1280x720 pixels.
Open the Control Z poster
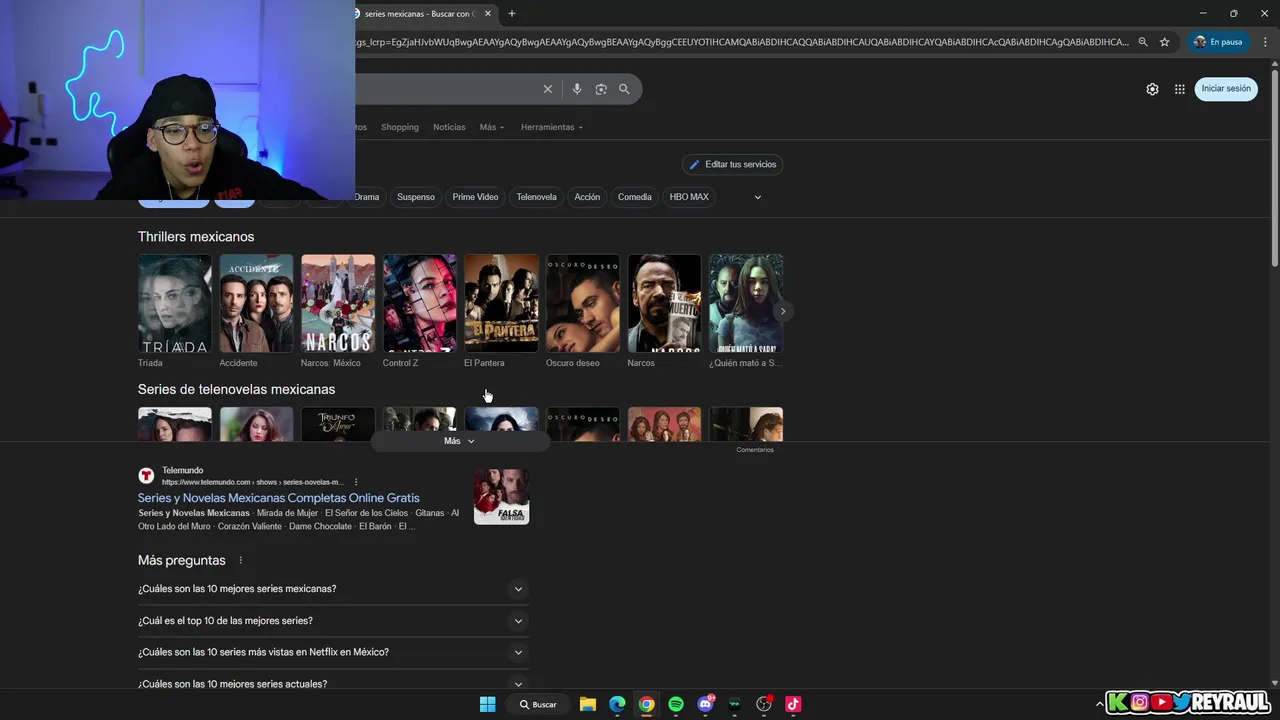tap(420, 303)
